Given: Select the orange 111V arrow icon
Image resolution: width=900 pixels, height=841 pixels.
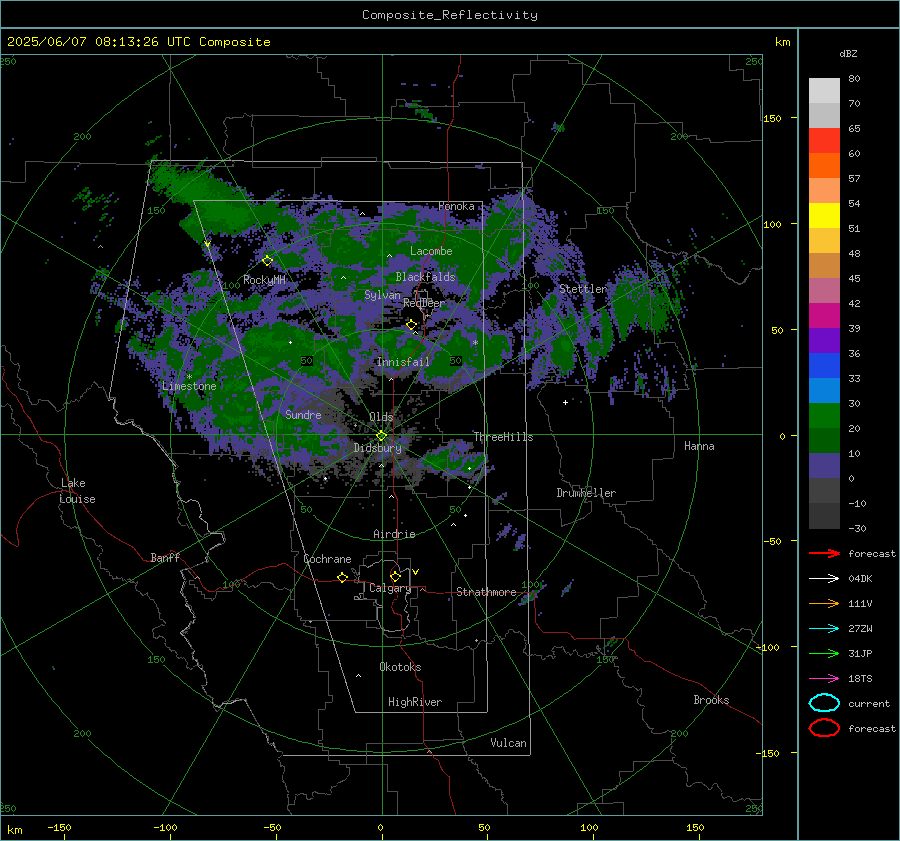Looking at the screenshot, I should [x=824, y=603].
